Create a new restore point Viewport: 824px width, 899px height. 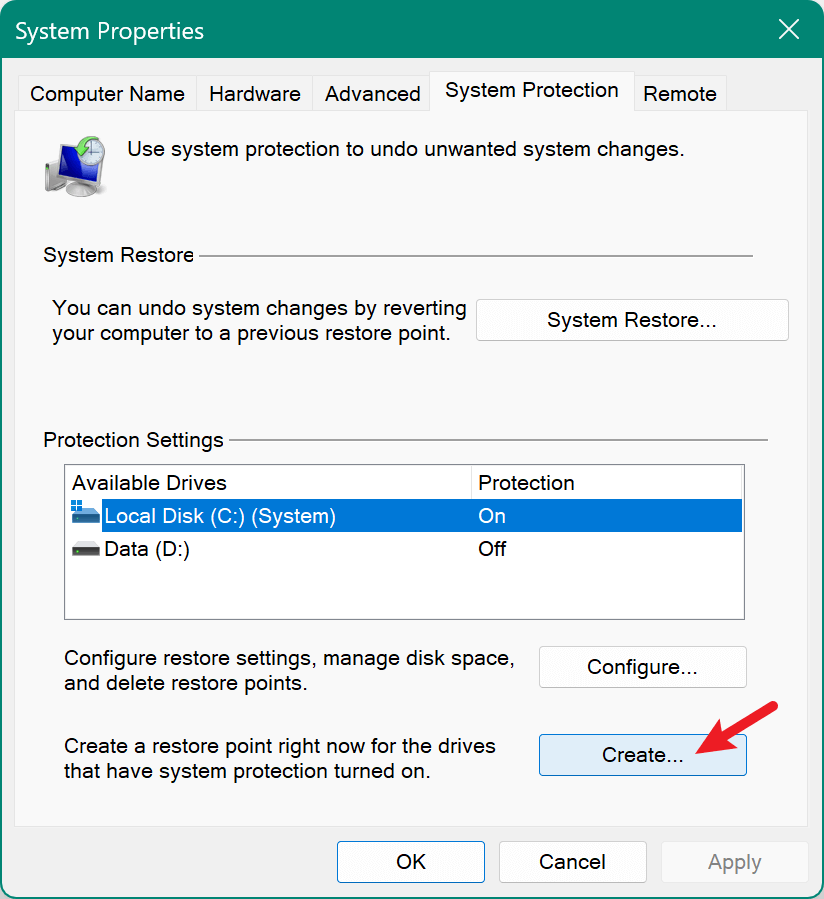coord(642,755)
